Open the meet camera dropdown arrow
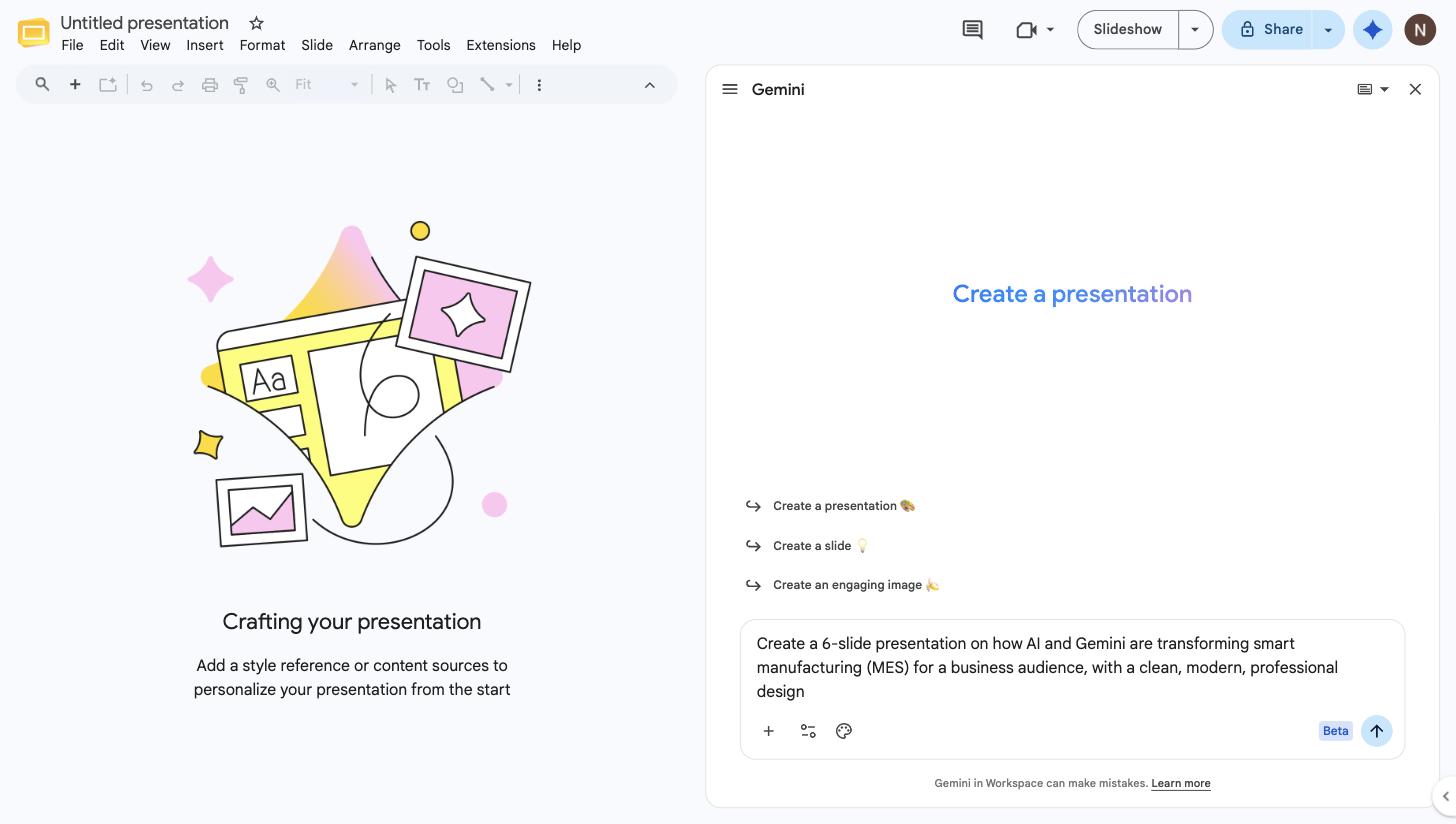The image size is (1456, 824). 1050,30
